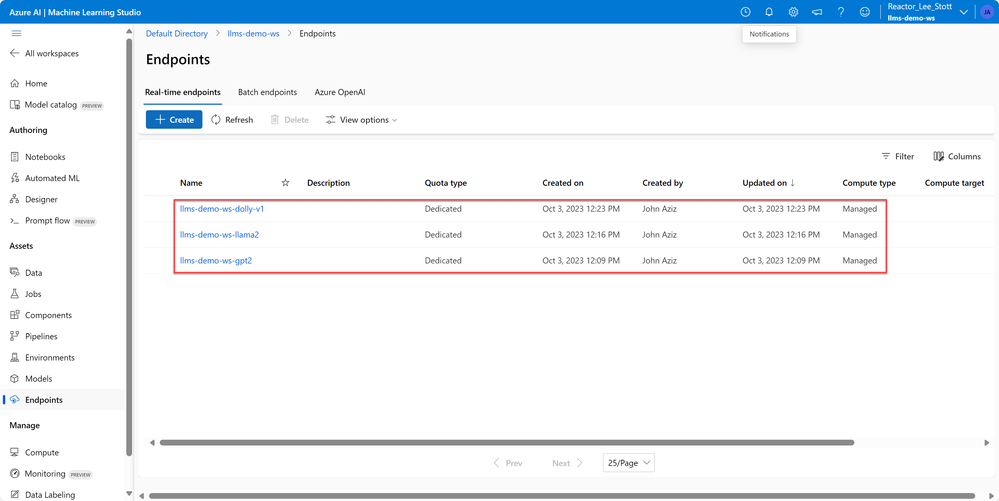Viewport: 999px width, 501px height.
Task: Toggle the favorites star column header
Action: pos(285,183)
